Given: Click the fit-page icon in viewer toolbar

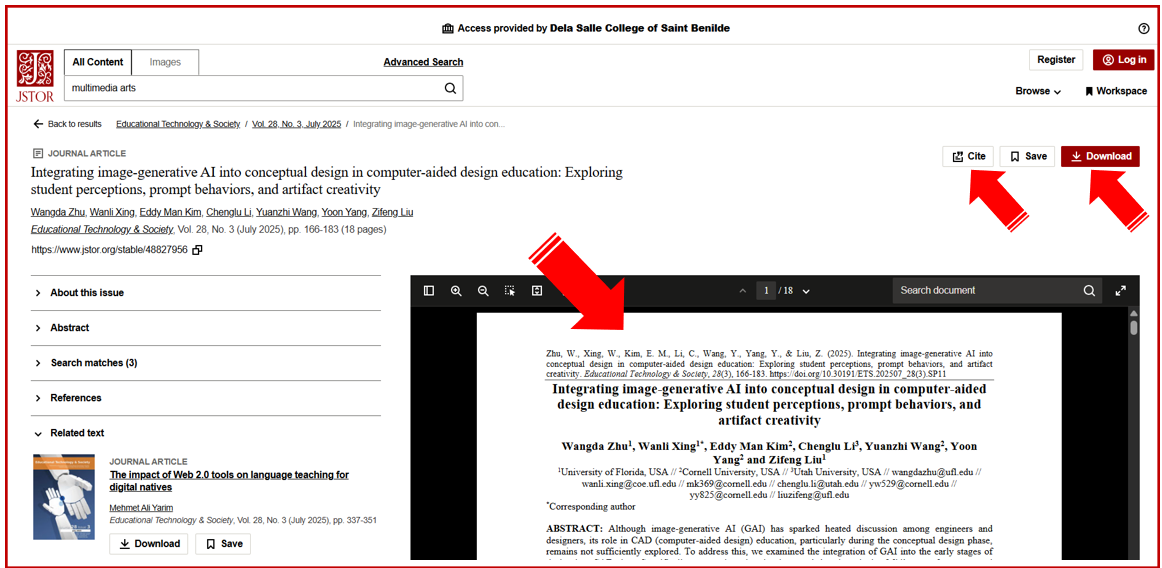Looking at the screenshot, I should point(537,291).
